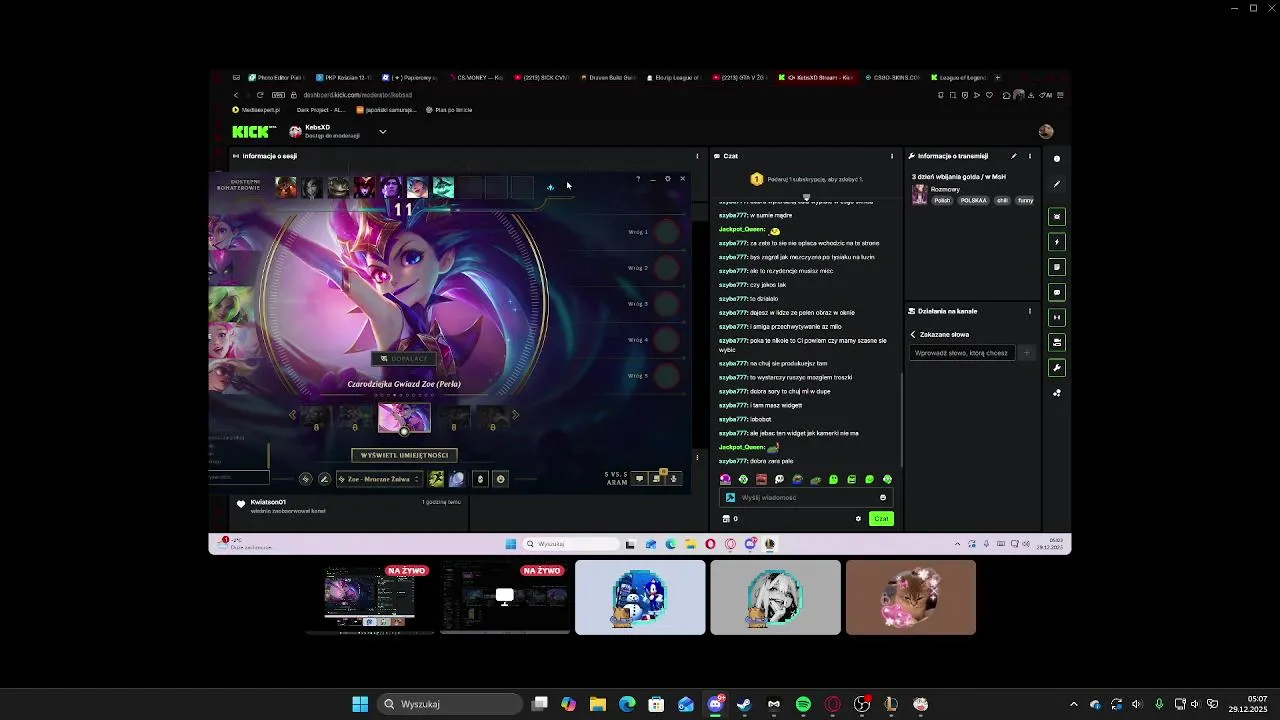Switch to the Draven Build browser tab

(607, 77)
